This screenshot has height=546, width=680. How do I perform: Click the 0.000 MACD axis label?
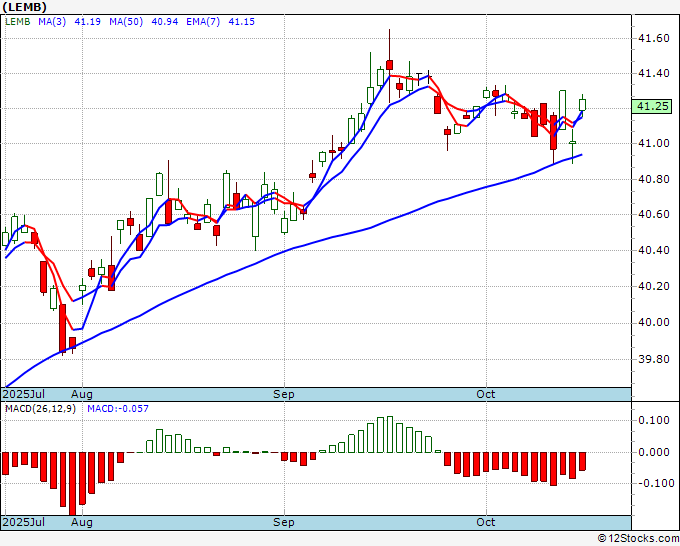click(x=654, y=452)
